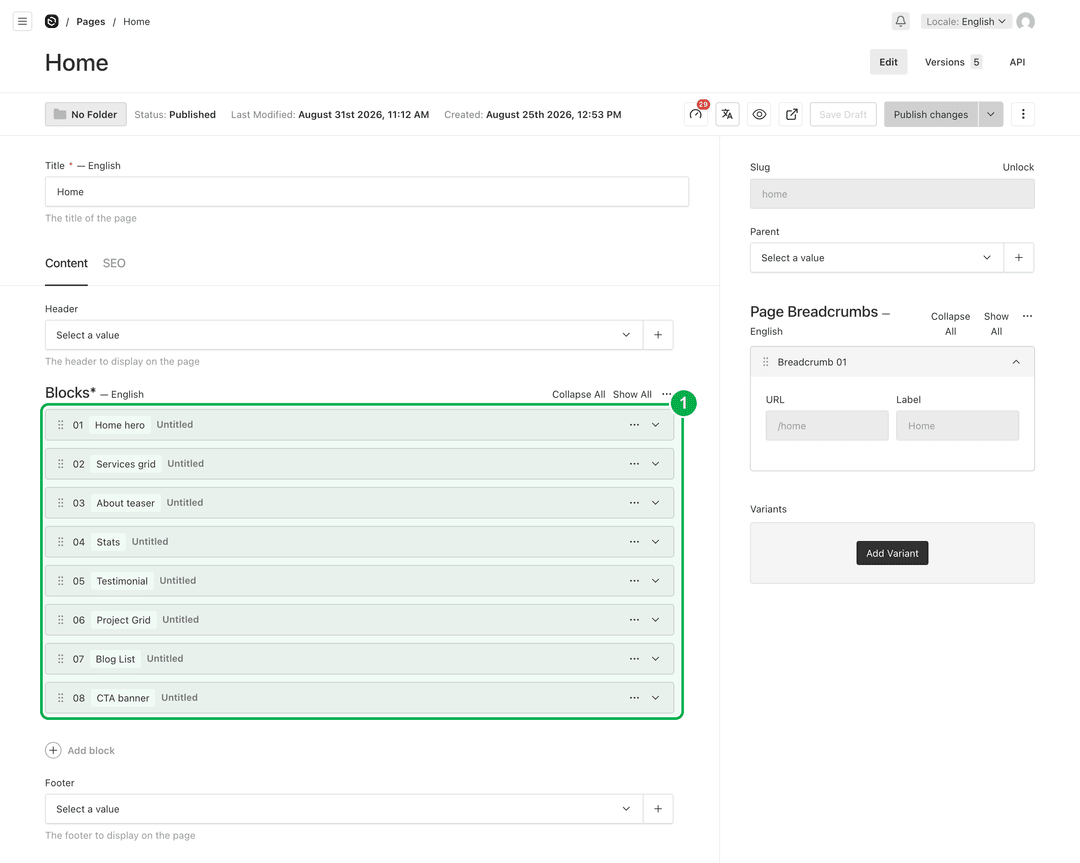The height and width of the screenshot is (863, 1080).
Task: Open Blocks section more options ellipsis
Action: click(x=666, y=394)
